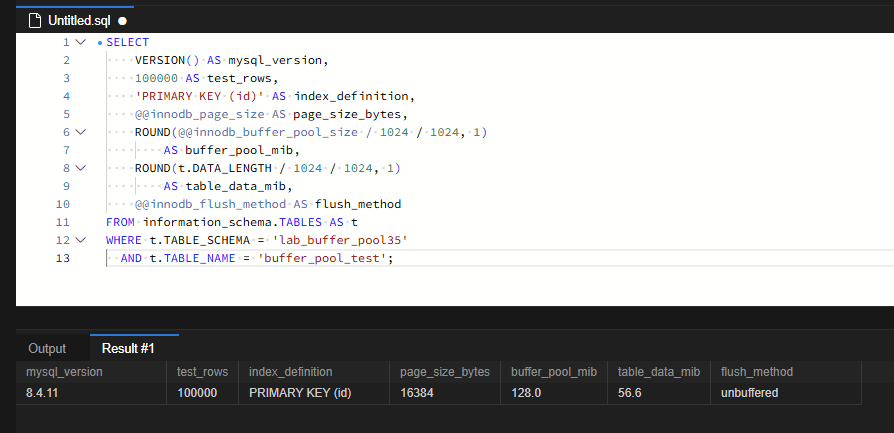Viewport: 894px width, 433px height.
Task: Select the 56.6 table data cell
Action: [659, 393]
